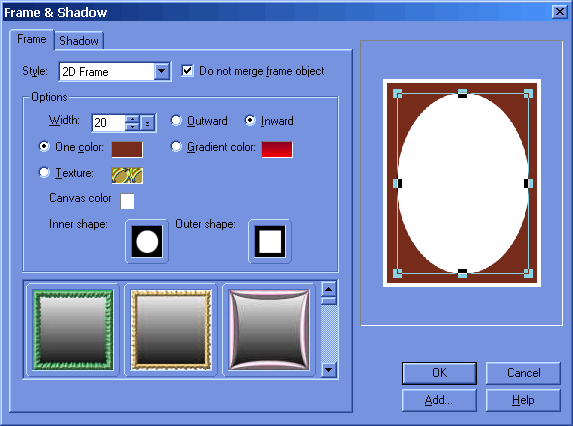The image size is (573, 426).
Task: Click the right-middle handle in preview
Action: click(528, 183)
